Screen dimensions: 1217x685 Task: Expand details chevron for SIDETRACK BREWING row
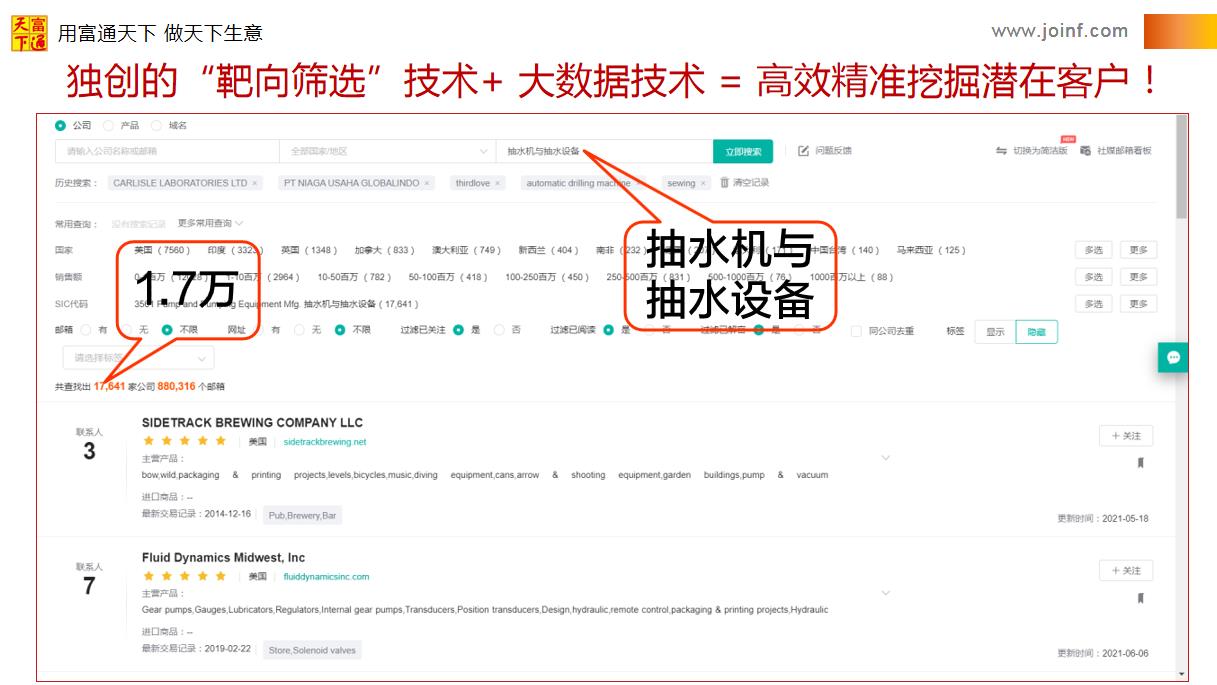(885, 458)
